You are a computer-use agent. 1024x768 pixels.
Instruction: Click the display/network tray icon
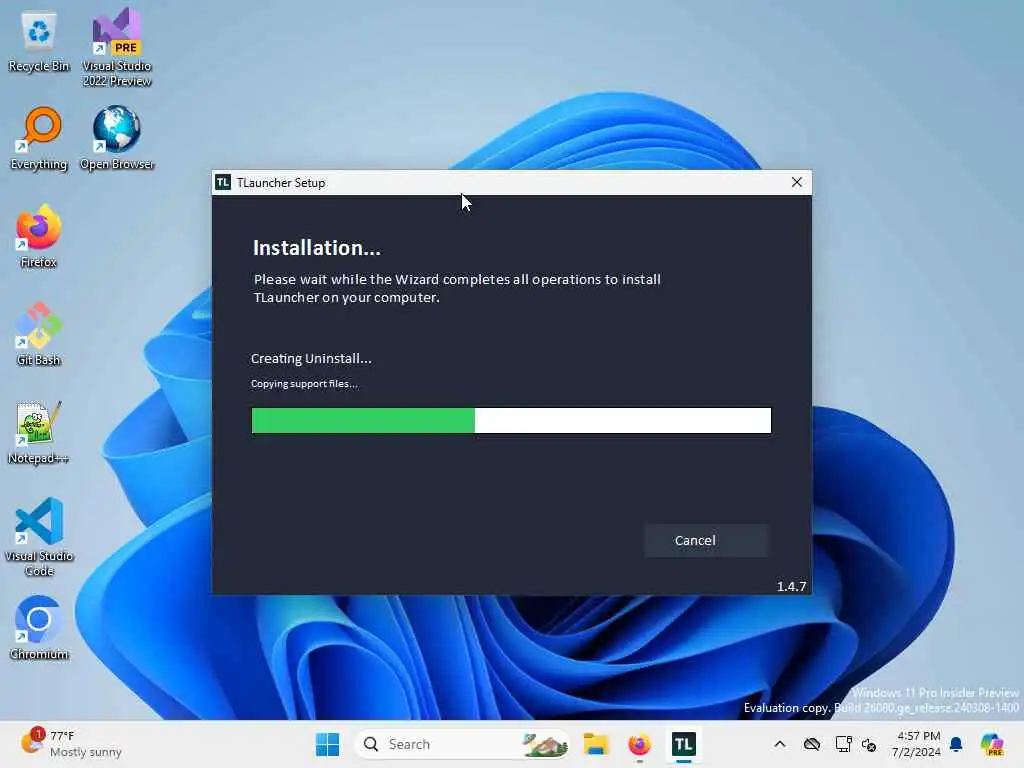[x=843, y=744]
